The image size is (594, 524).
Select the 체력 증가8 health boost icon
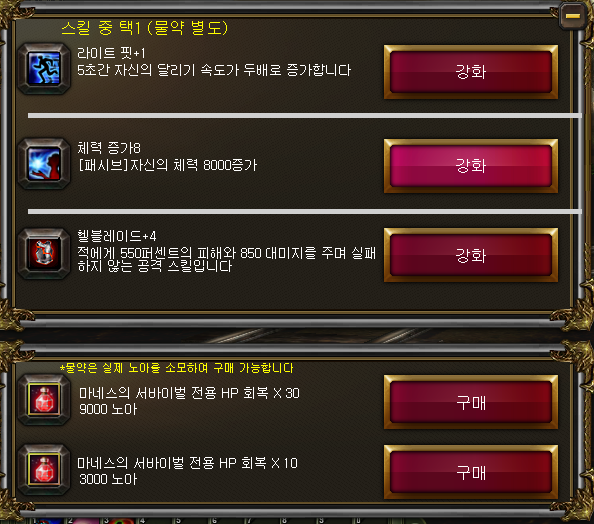44,163
